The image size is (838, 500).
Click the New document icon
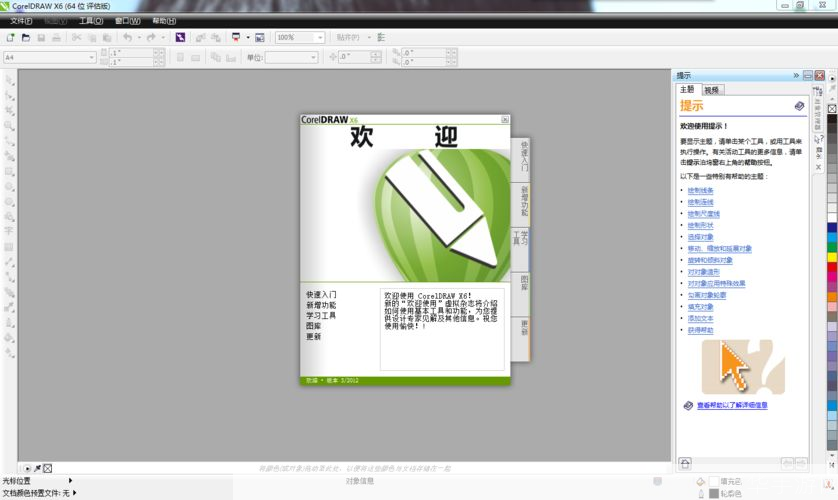[10, 37]
